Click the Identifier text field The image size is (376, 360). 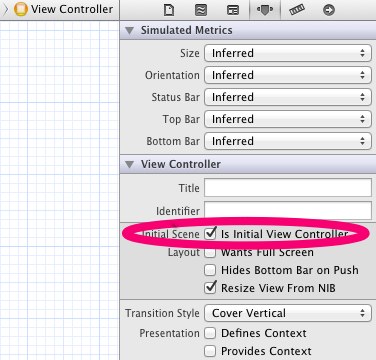click(288, 211)
